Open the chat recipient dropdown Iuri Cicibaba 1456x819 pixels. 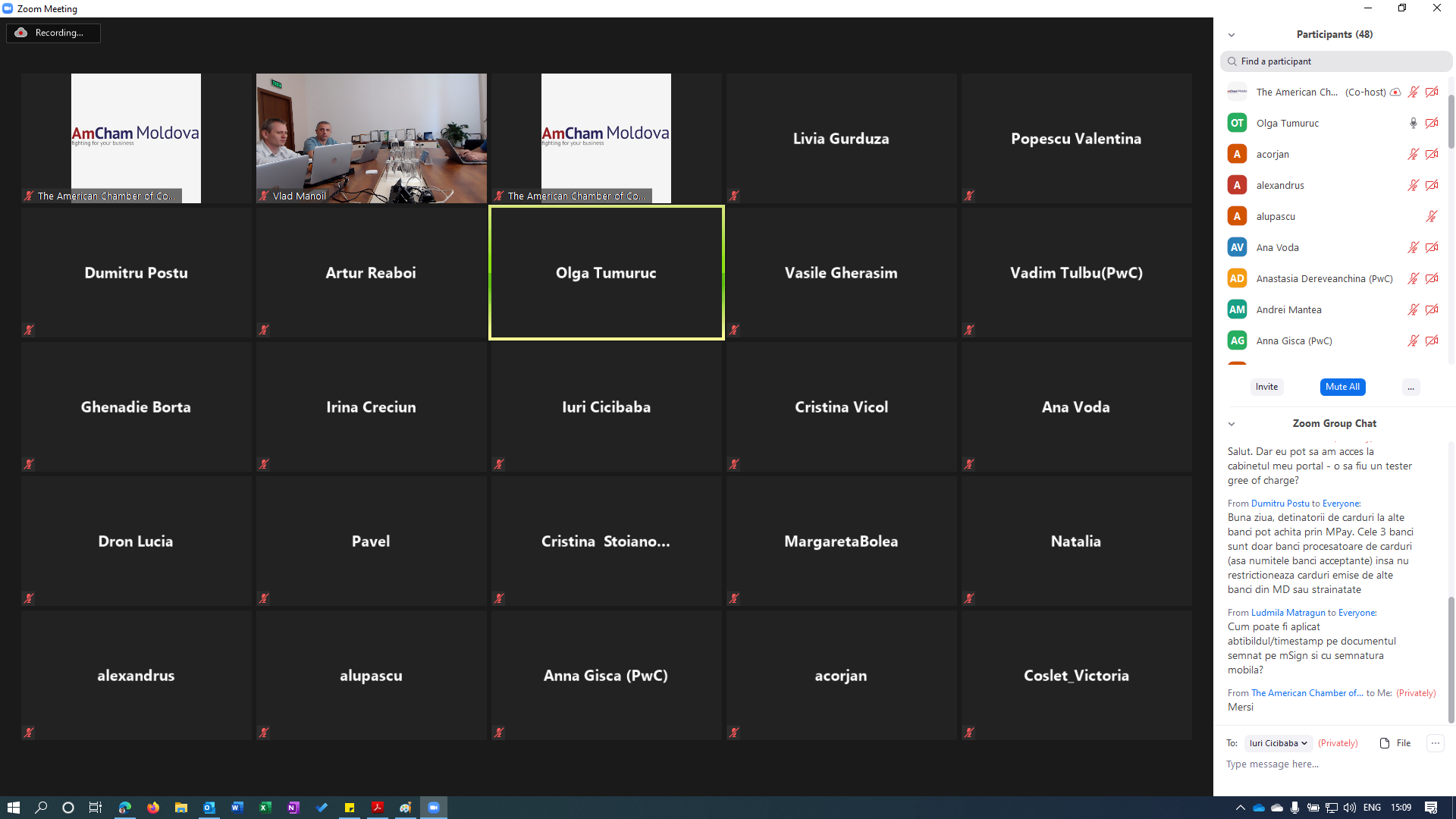[1279, 743]
